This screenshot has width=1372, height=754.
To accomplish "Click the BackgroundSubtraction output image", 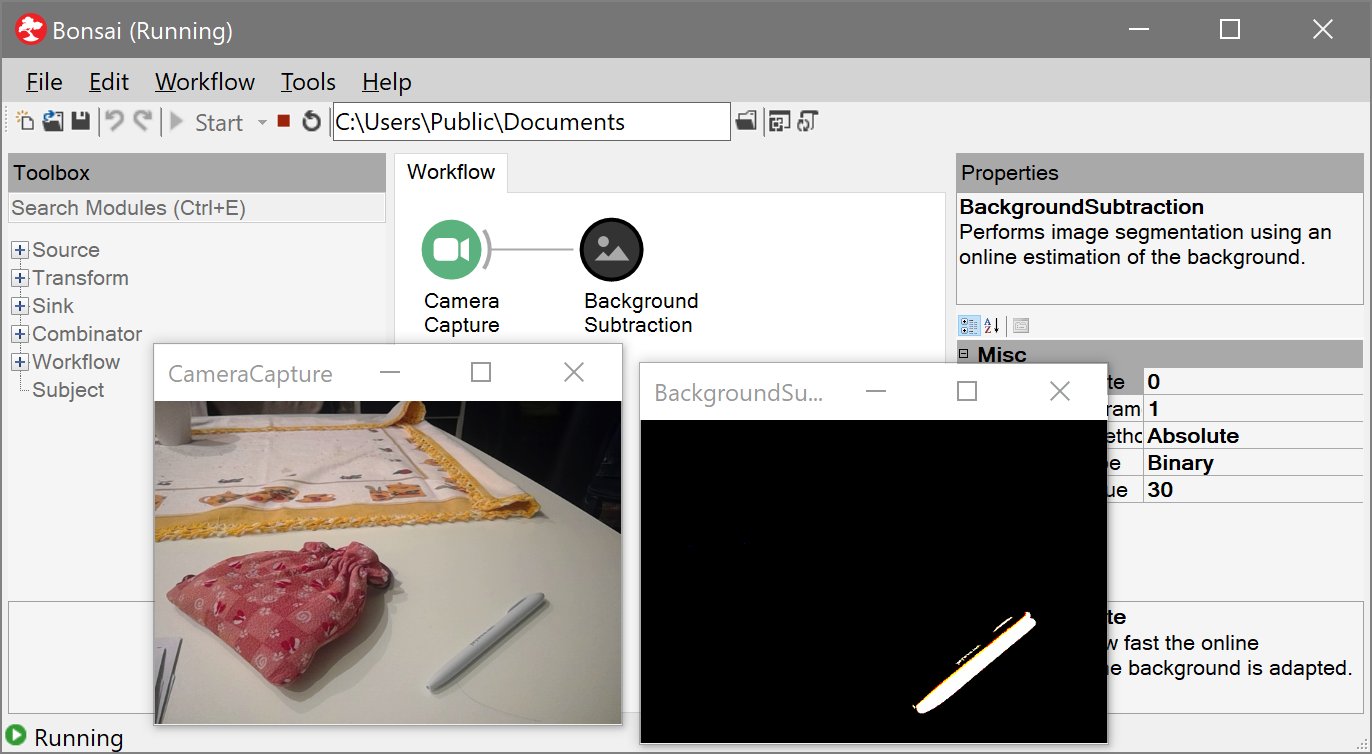I will pos(873,581).
